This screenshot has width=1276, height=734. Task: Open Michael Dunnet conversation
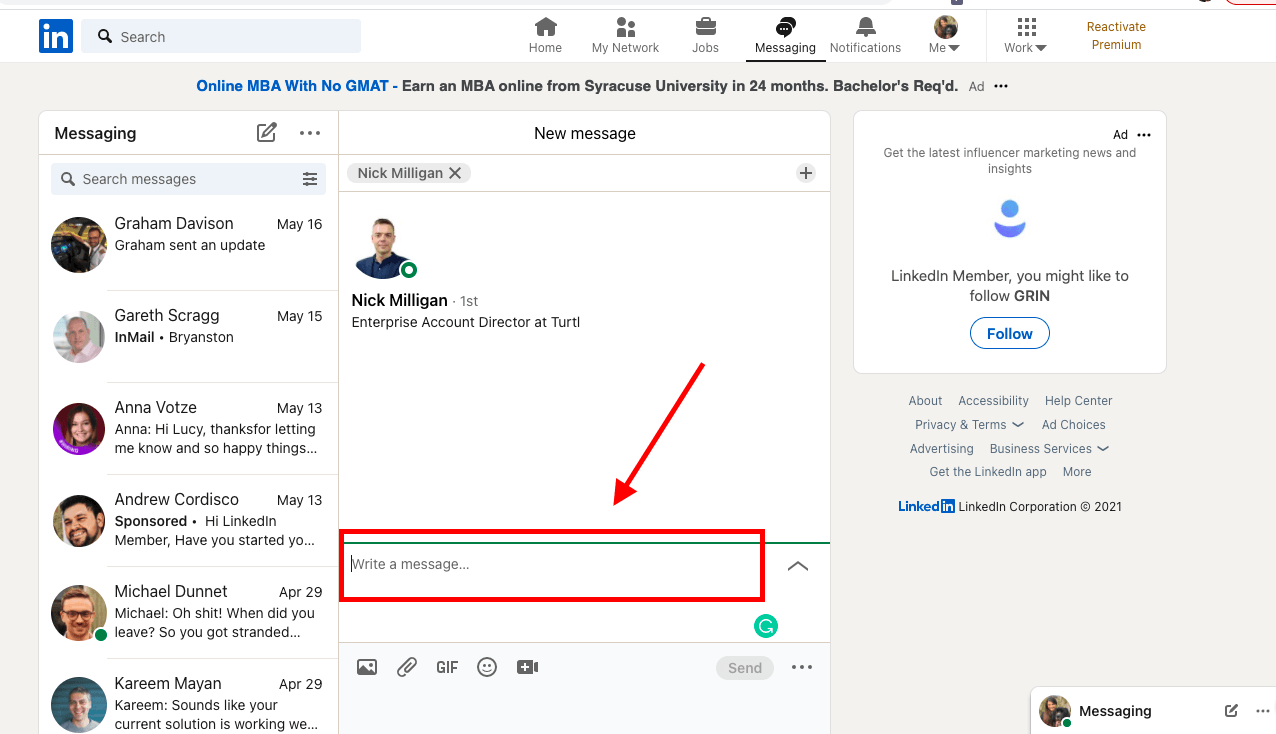(x=188, y=613)
